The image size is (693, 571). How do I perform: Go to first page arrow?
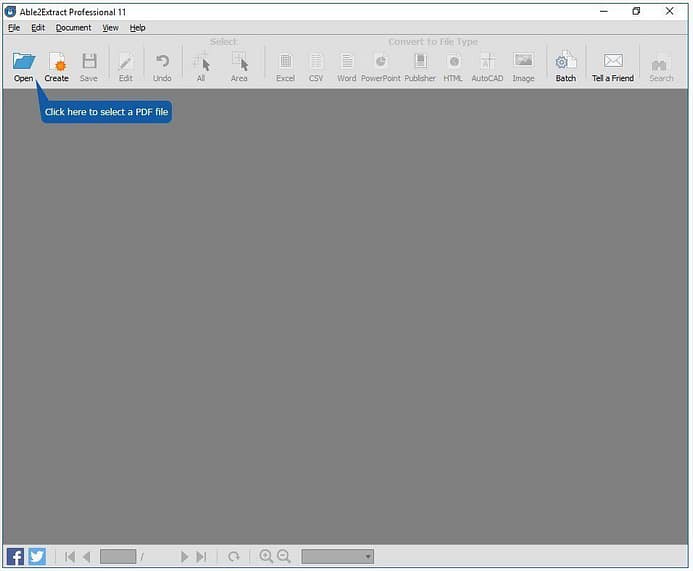click(x=69, y=557)
